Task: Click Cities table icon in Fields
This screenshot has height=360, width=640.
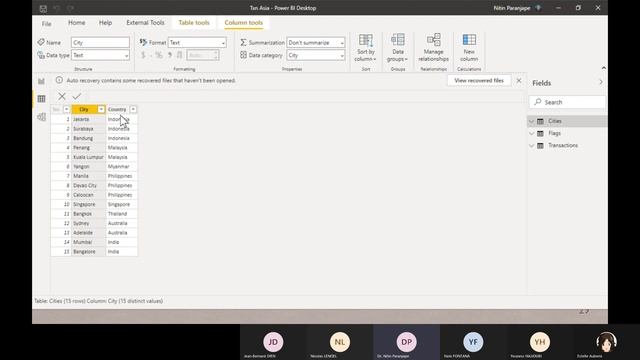Action: (540, 121)
